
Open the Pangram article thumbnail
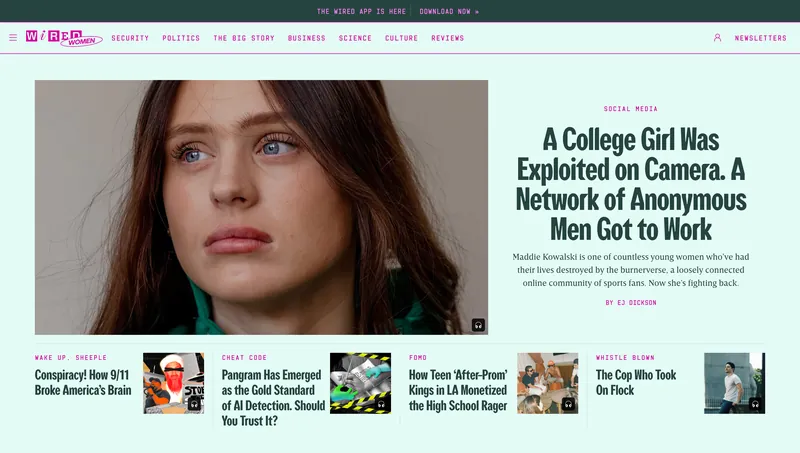[361, 383]
